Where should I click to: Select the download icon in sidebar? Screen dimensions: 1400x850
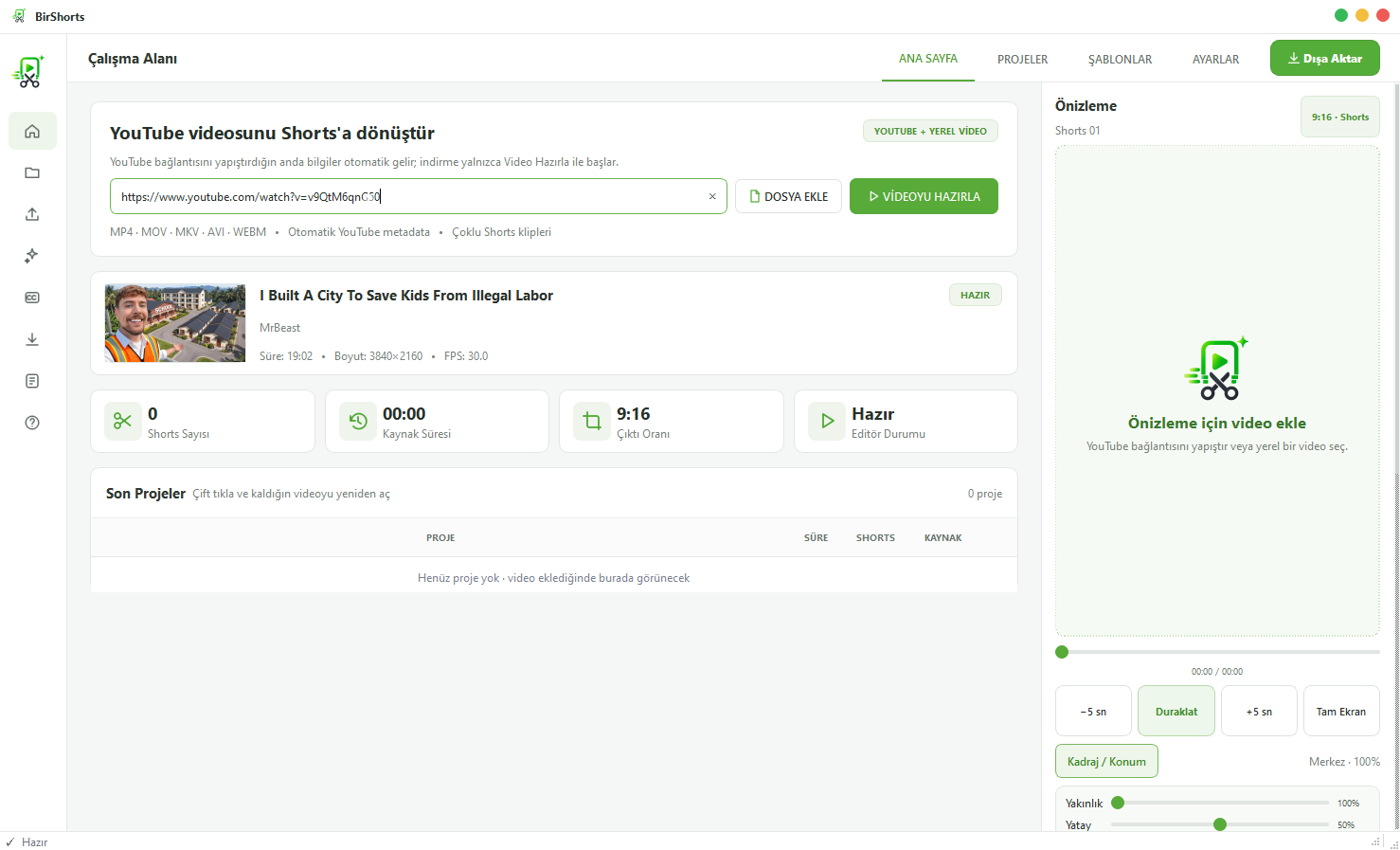tap(32, 339)
